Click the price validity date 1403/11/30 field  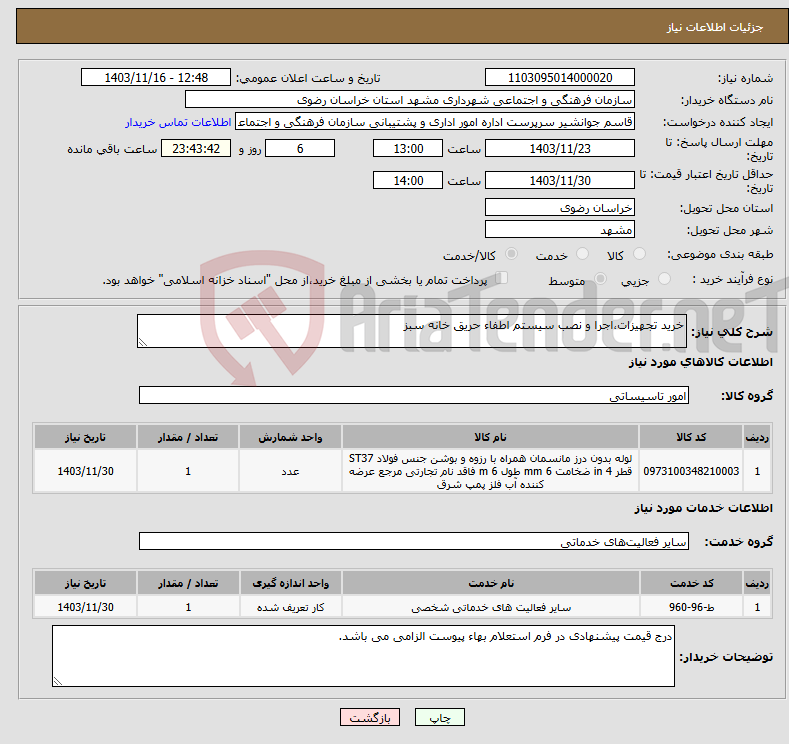click(560, 180)
